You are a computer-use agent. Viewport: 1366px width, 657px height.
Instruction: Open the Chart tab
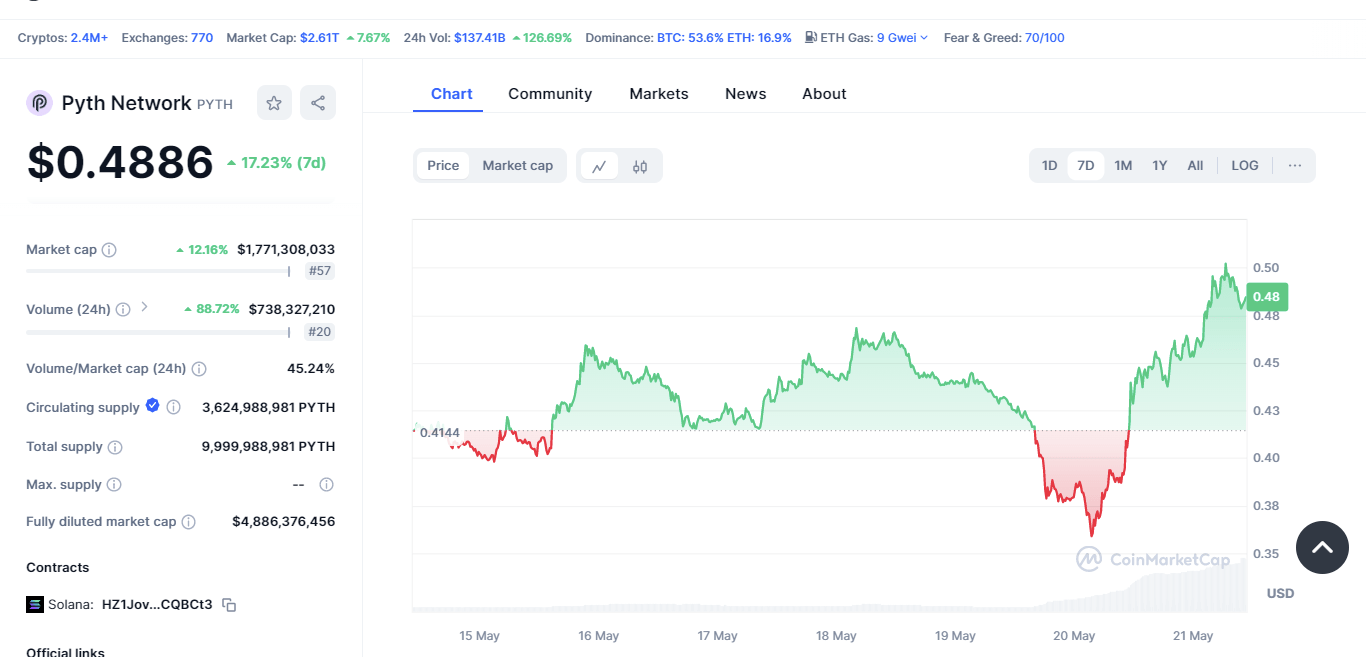451,94
